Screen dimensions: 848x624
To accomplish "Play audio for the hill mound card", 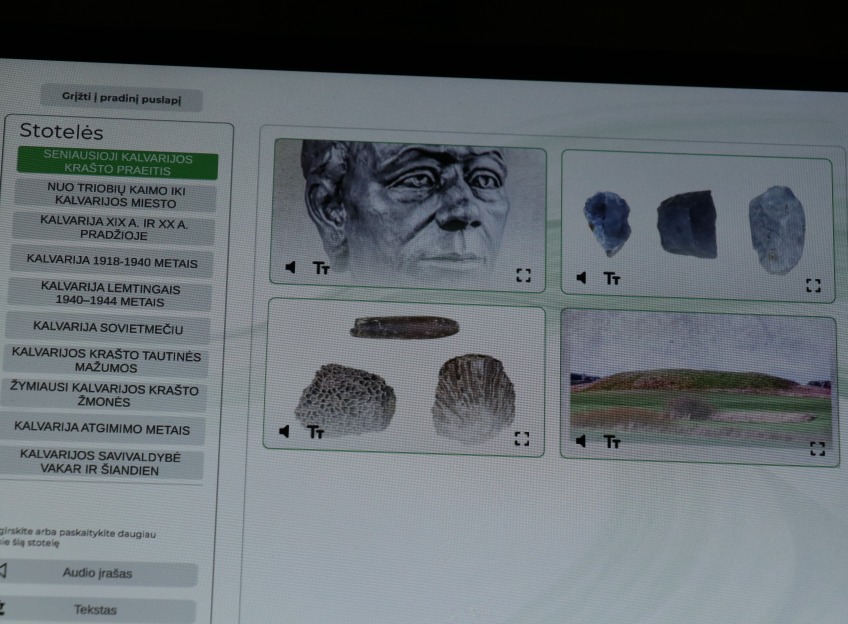I will pos(581,441).
